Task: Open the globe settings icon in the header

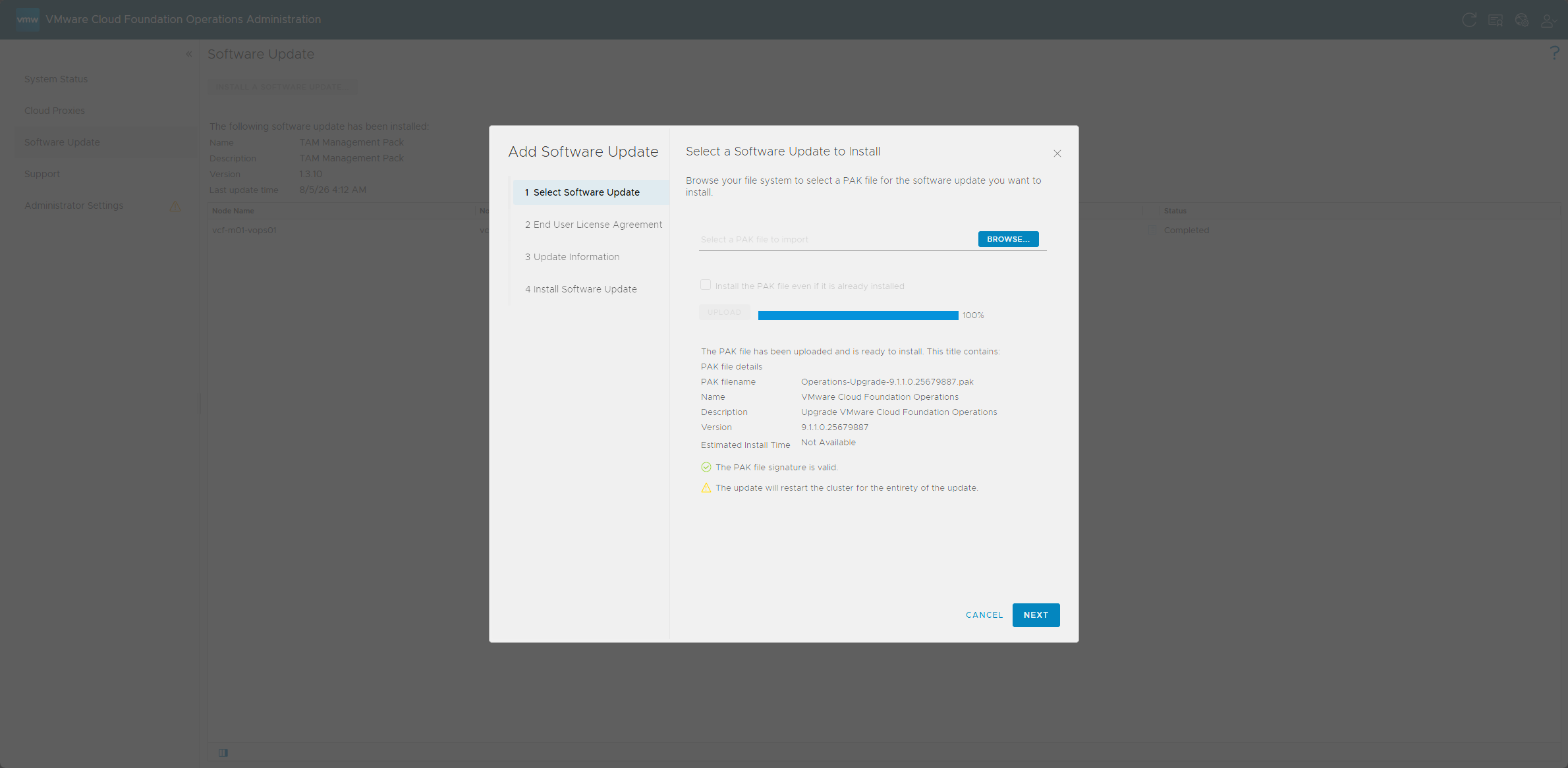Action: click(x=1521, y=20)
